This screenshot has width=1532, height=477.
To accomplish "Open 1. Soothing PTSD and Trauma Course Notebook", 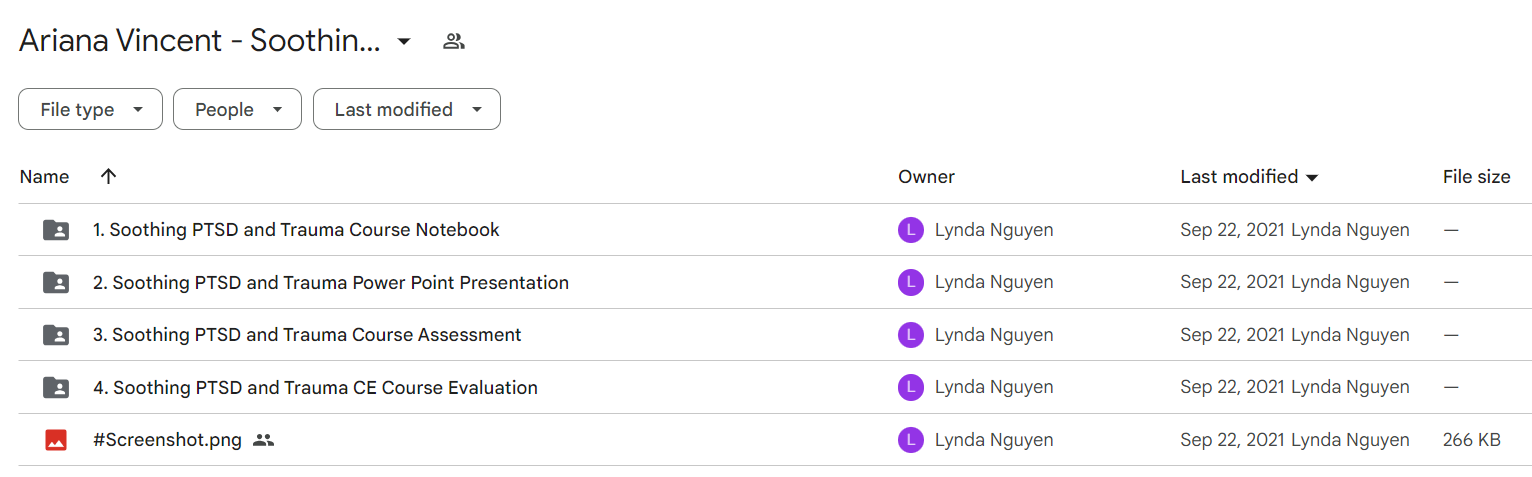I will pos(296,230).
